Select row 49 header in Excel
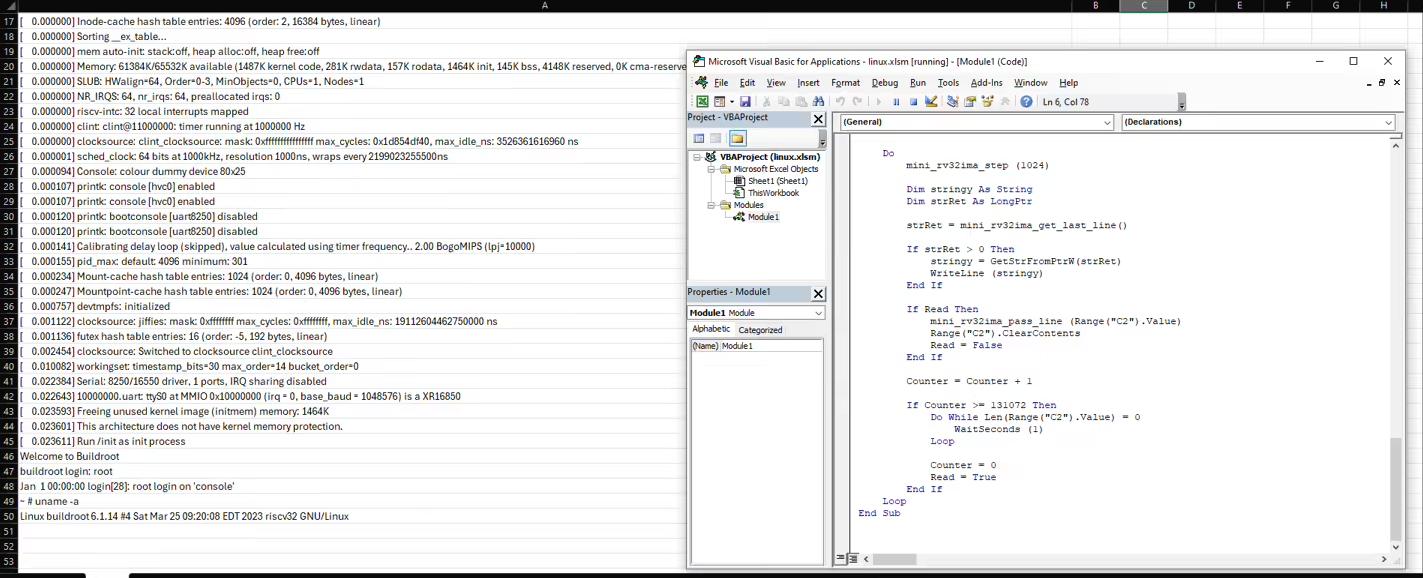The height and width of the screenshot is (578, 1423). [x=9, y=501]
